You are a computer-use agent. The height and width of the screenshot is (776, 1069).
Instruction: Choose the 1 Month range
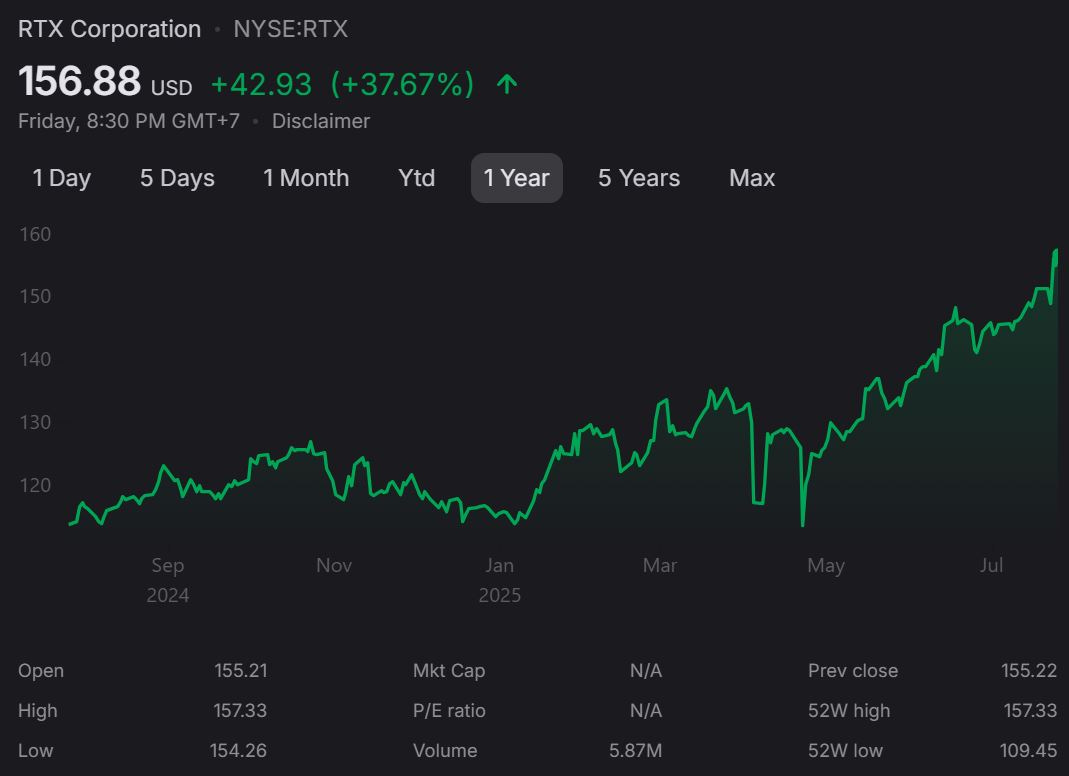click(306, 178)
